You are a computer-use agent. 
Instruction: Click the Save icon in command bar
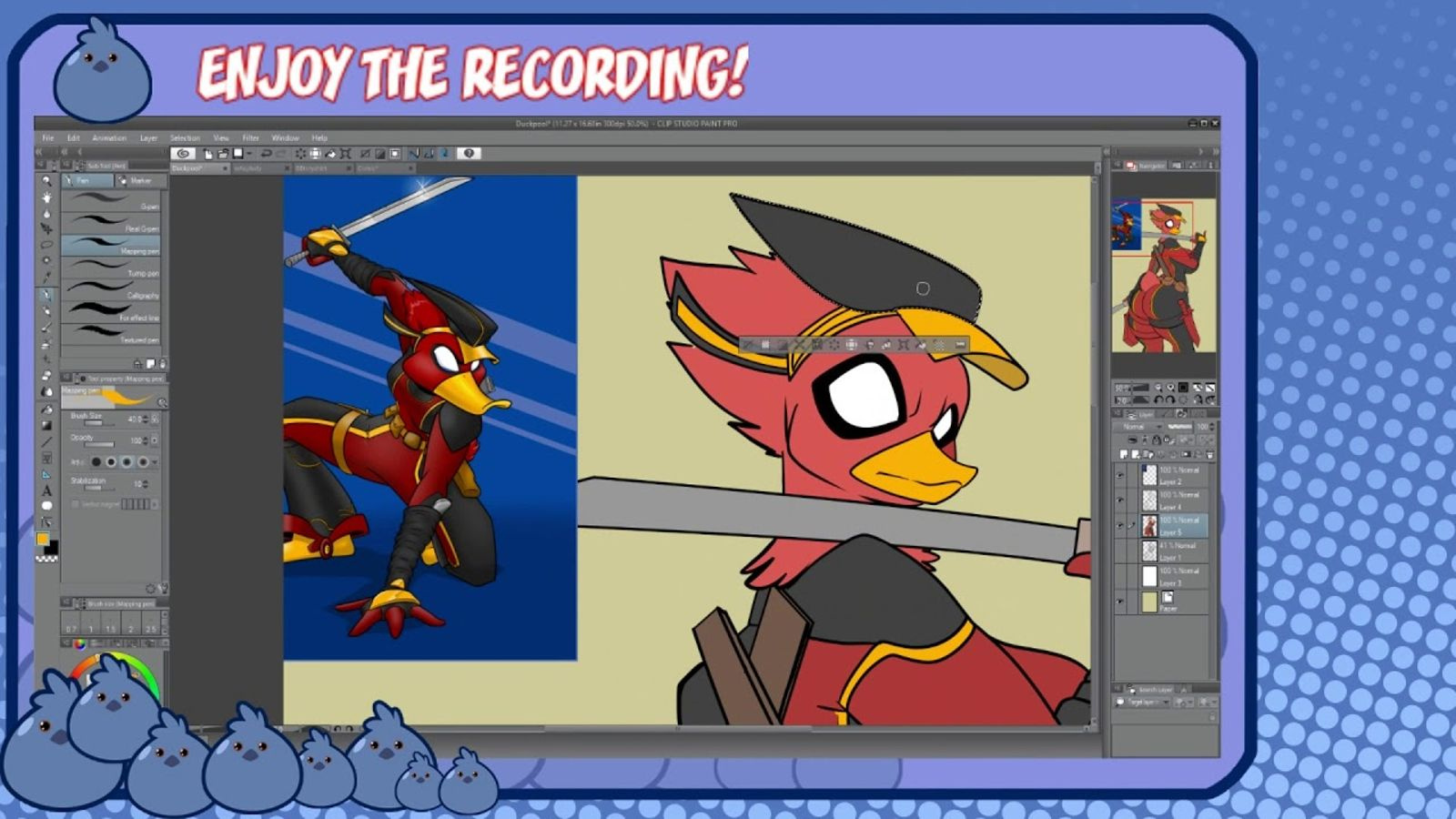pos(238,154)
